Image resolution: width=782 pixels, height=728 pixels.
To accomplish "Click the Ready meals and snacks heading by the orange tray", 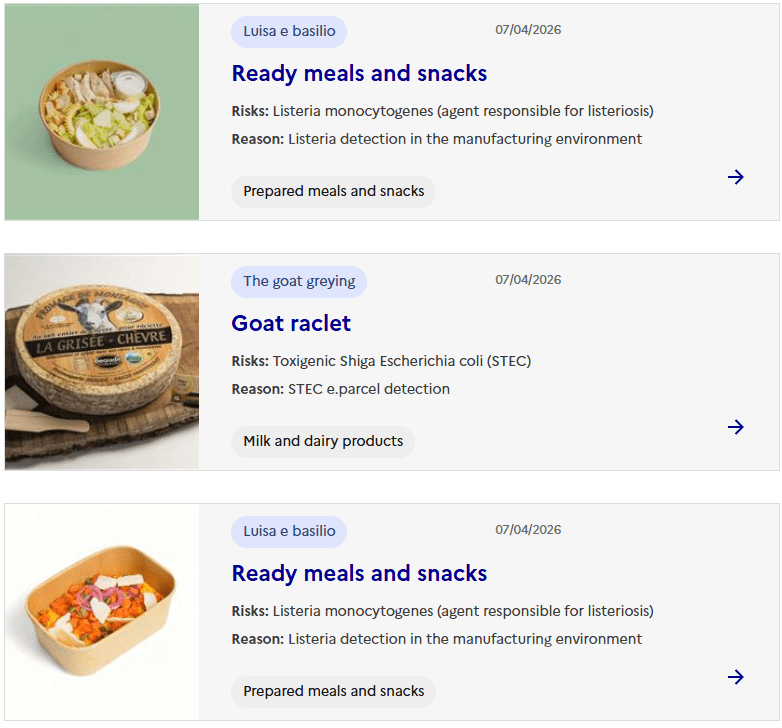I will pyautogui.click(x=359, y=573).
